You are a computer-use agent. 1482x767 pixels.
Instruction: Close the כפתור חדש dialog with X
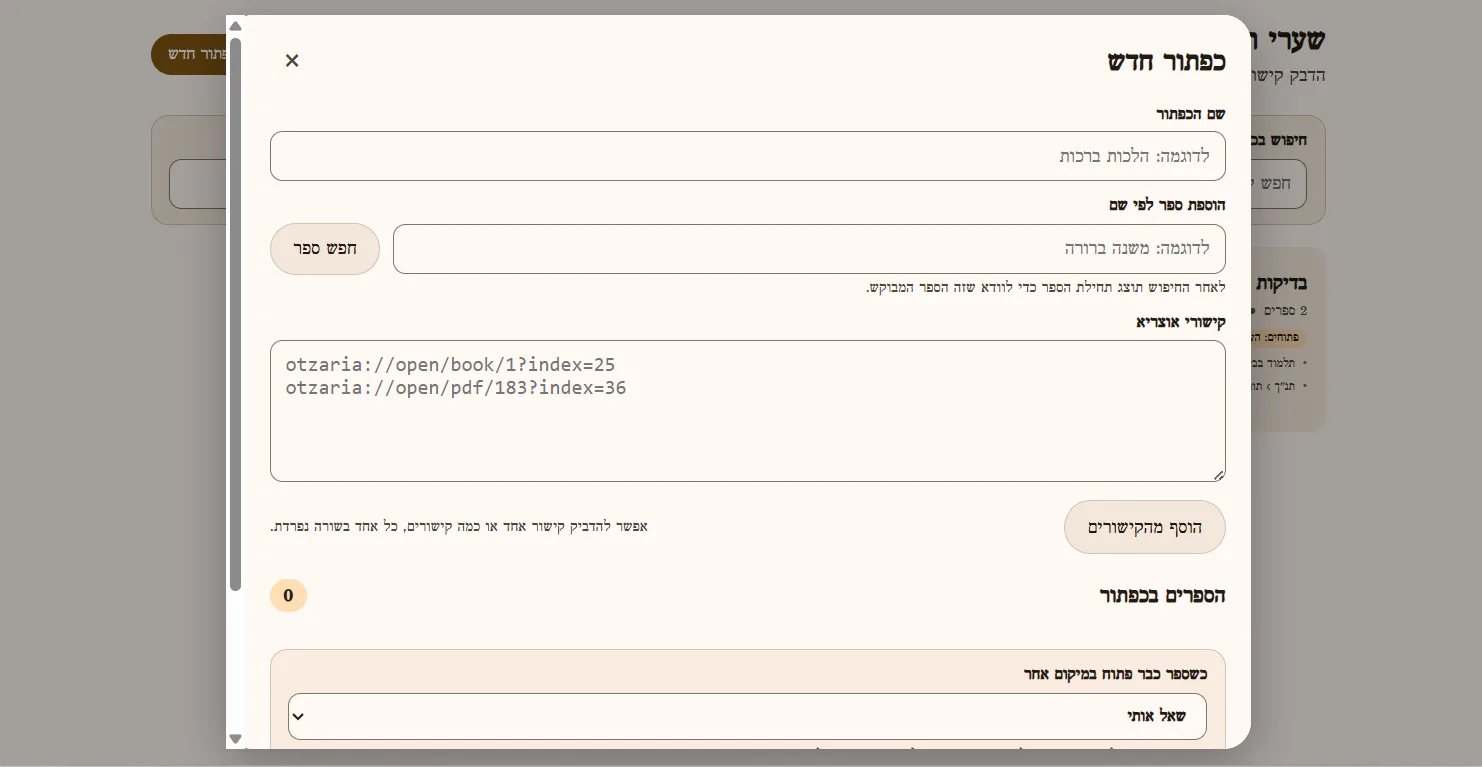(292, 61)
